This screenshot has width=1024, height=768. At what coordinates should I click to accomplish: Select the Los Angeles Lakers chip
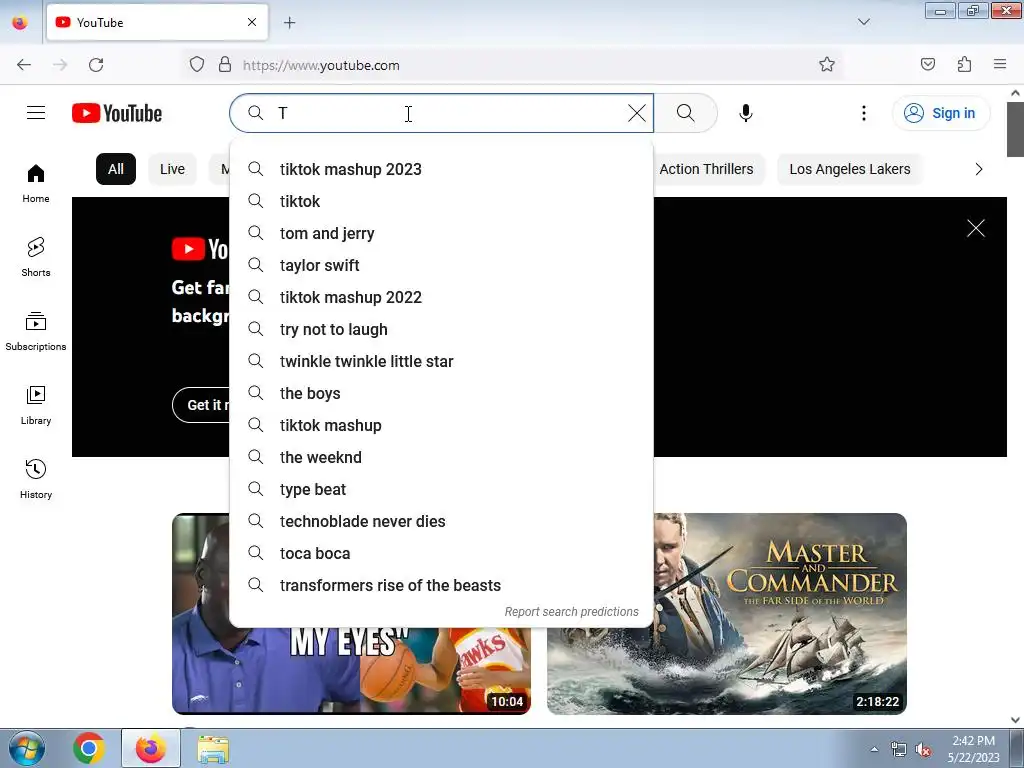point(850,169)
